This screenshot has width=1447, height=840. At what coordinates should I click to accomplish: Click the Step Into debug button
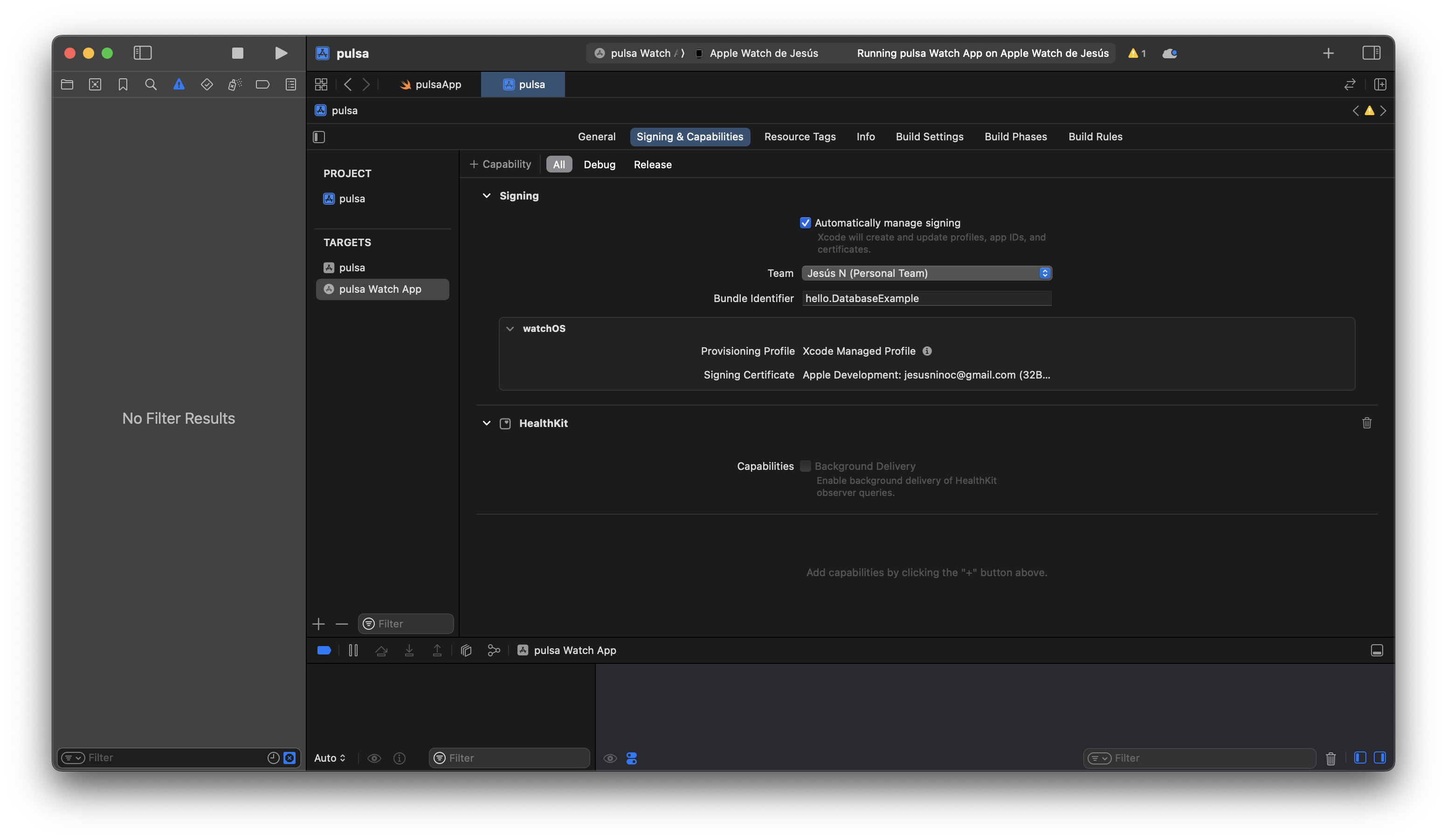409,650
